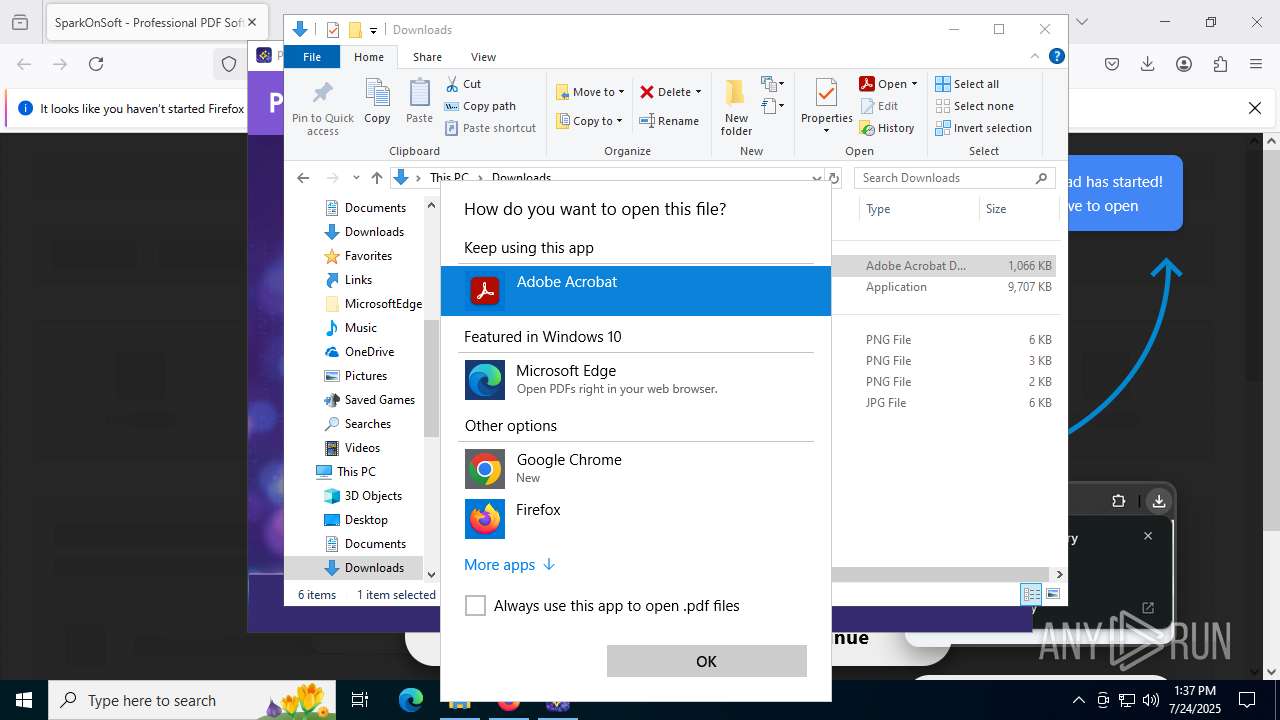The height and width of the screenshot is (720, 1280).
Task: Sort by the Type column header
Action: tap(918, 209)
